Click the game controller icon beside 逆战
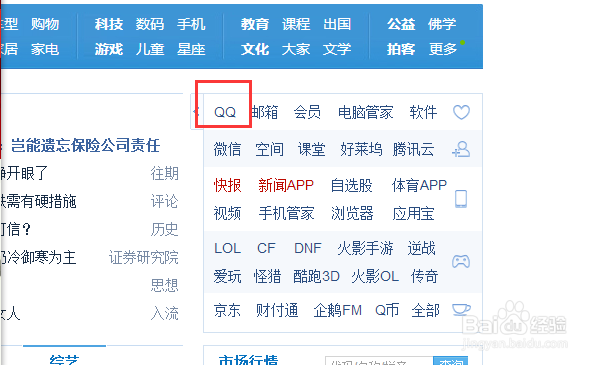Viewport: 603px width, 365px height. tap(461, 262)
